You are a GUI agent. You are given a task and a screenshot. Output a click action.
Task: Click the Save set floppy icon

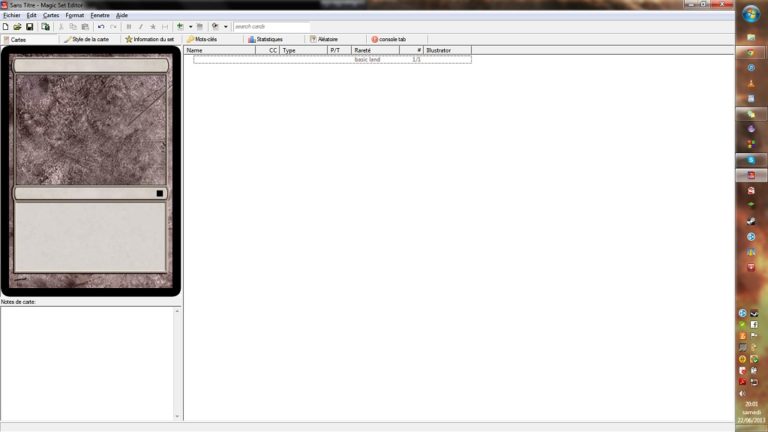(29, 27)
